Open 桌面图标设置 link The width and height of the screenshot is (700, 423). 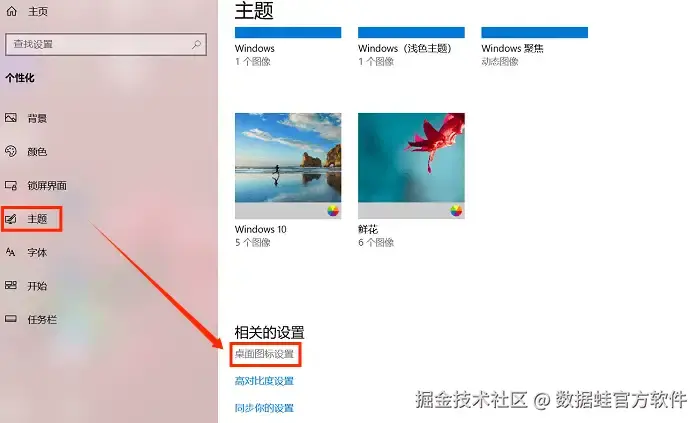[x=264, y=354]
